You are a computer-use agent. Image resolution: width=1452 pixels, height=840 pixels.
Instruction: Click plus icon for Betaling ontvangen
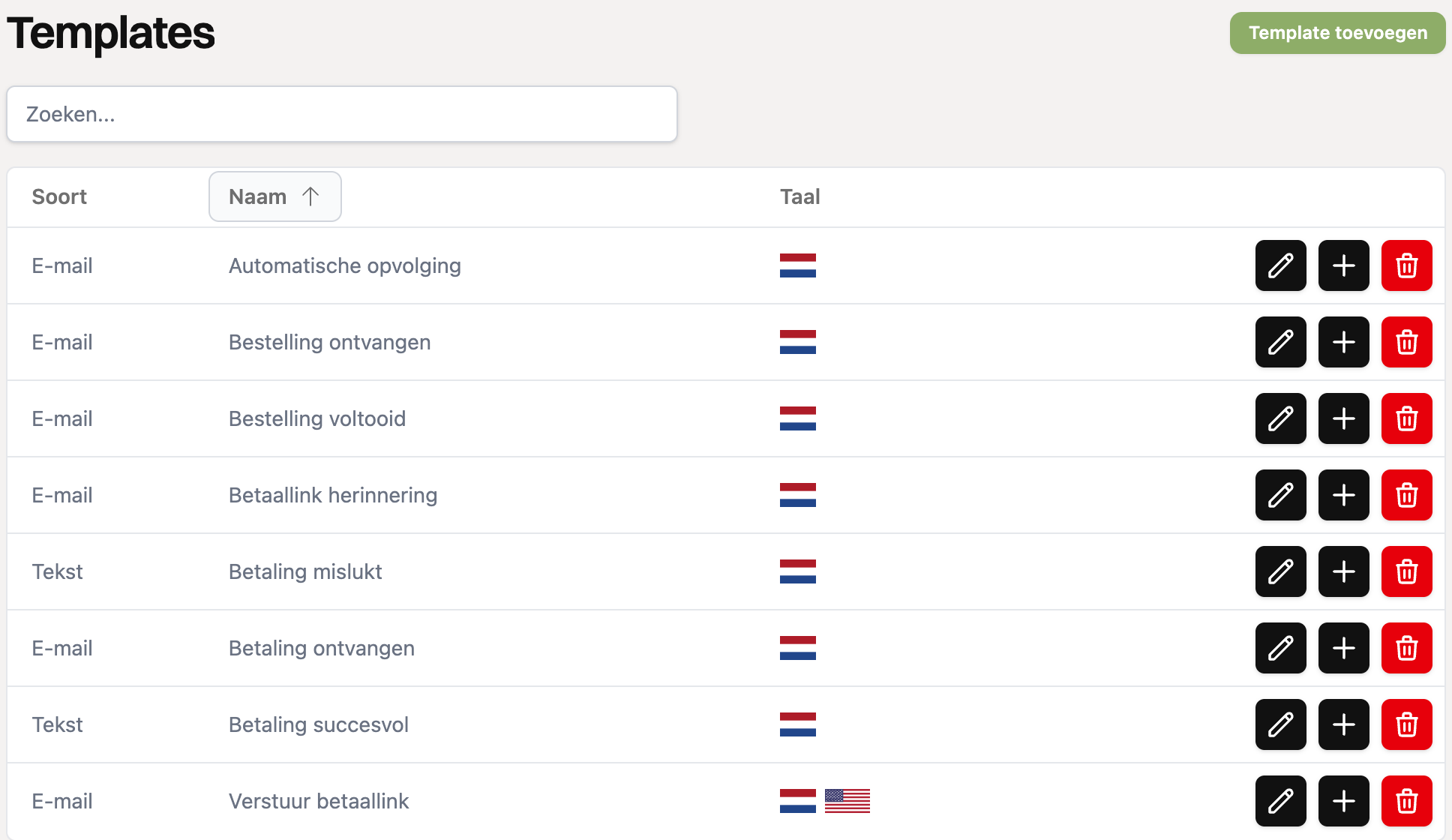[x=1344, y=648]
